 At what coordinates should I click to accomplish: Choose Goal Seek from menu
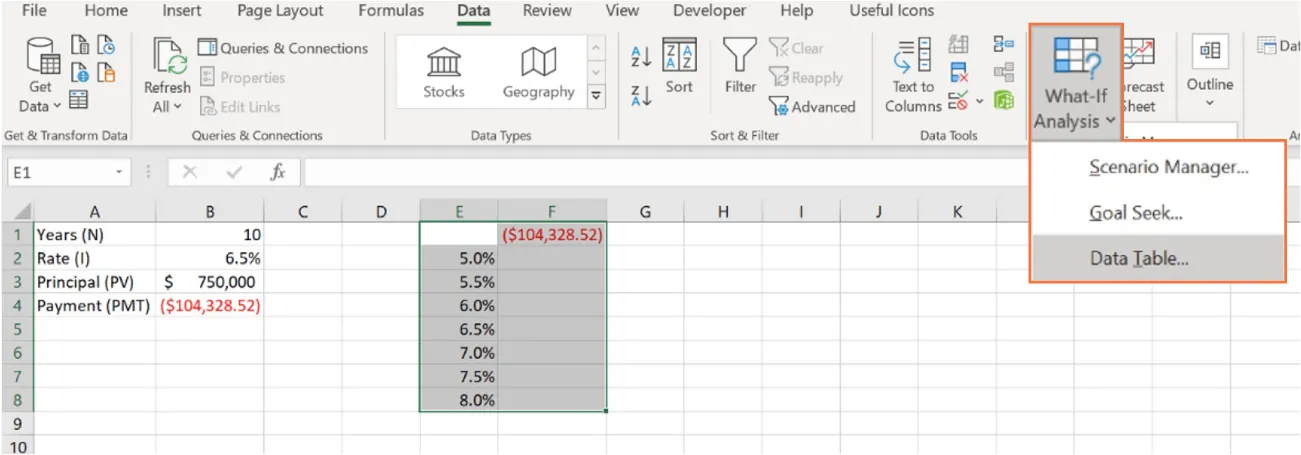1136,213
